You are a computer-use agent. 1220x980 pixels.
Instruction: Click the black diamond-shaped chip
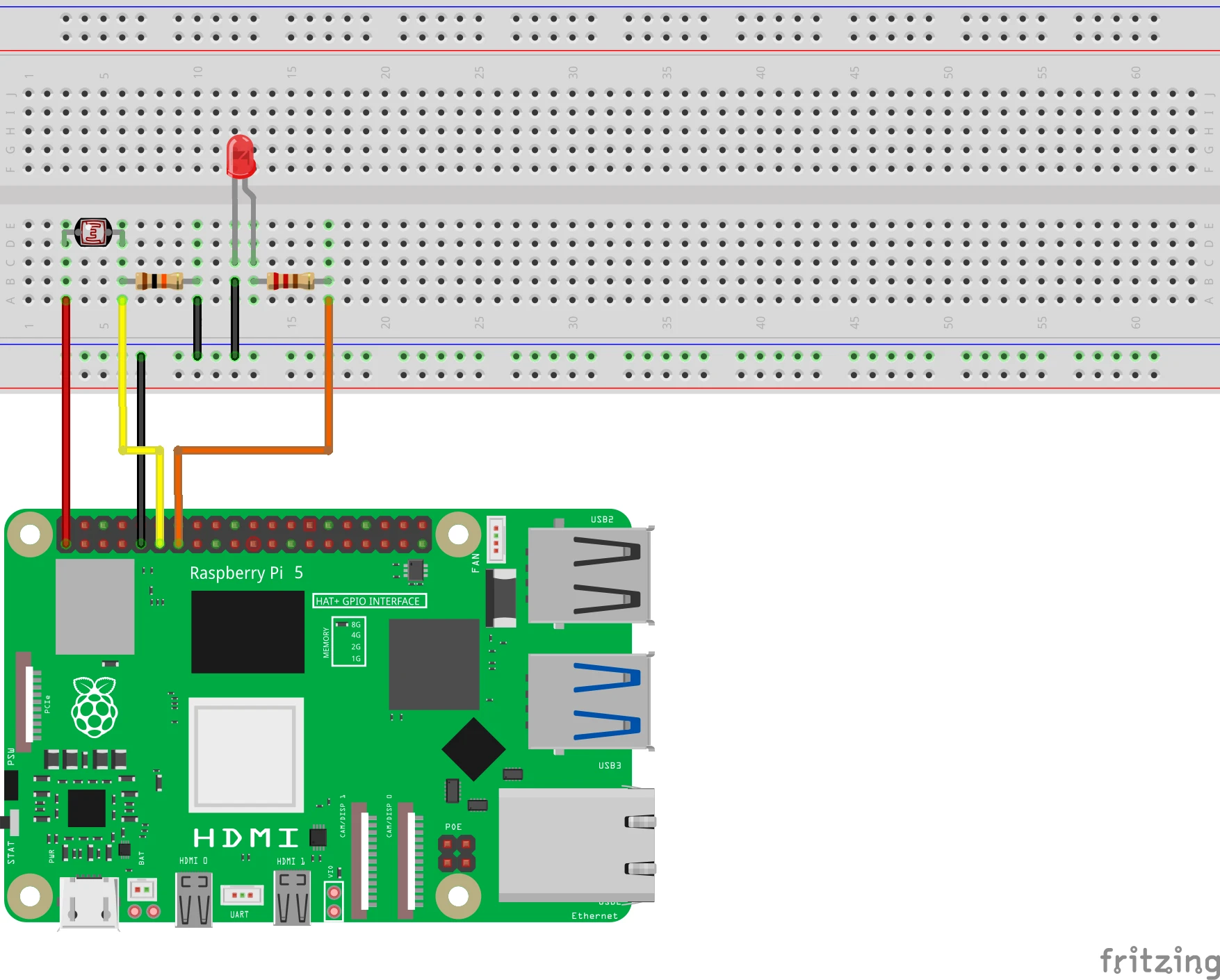[473, 749]
